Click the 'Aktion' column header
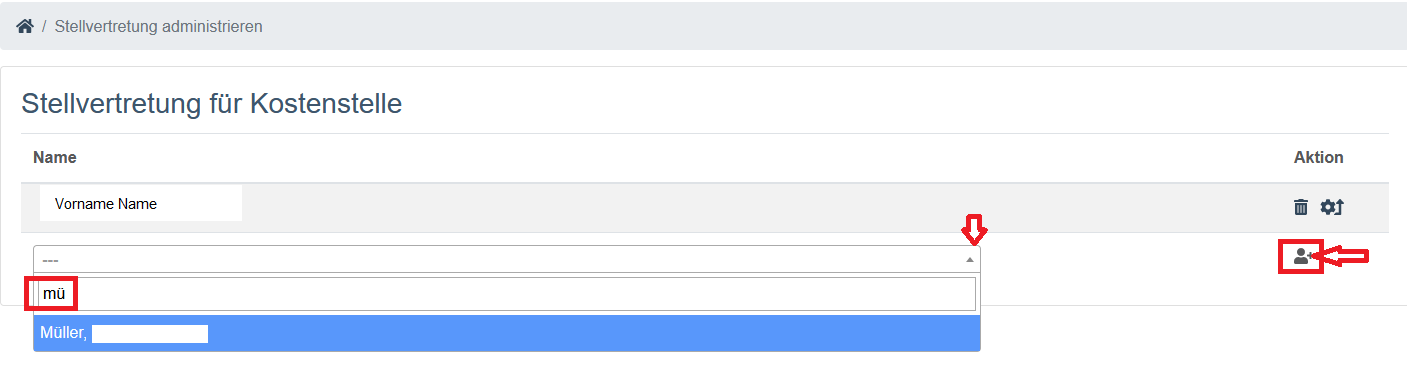 coord(1318,157)
